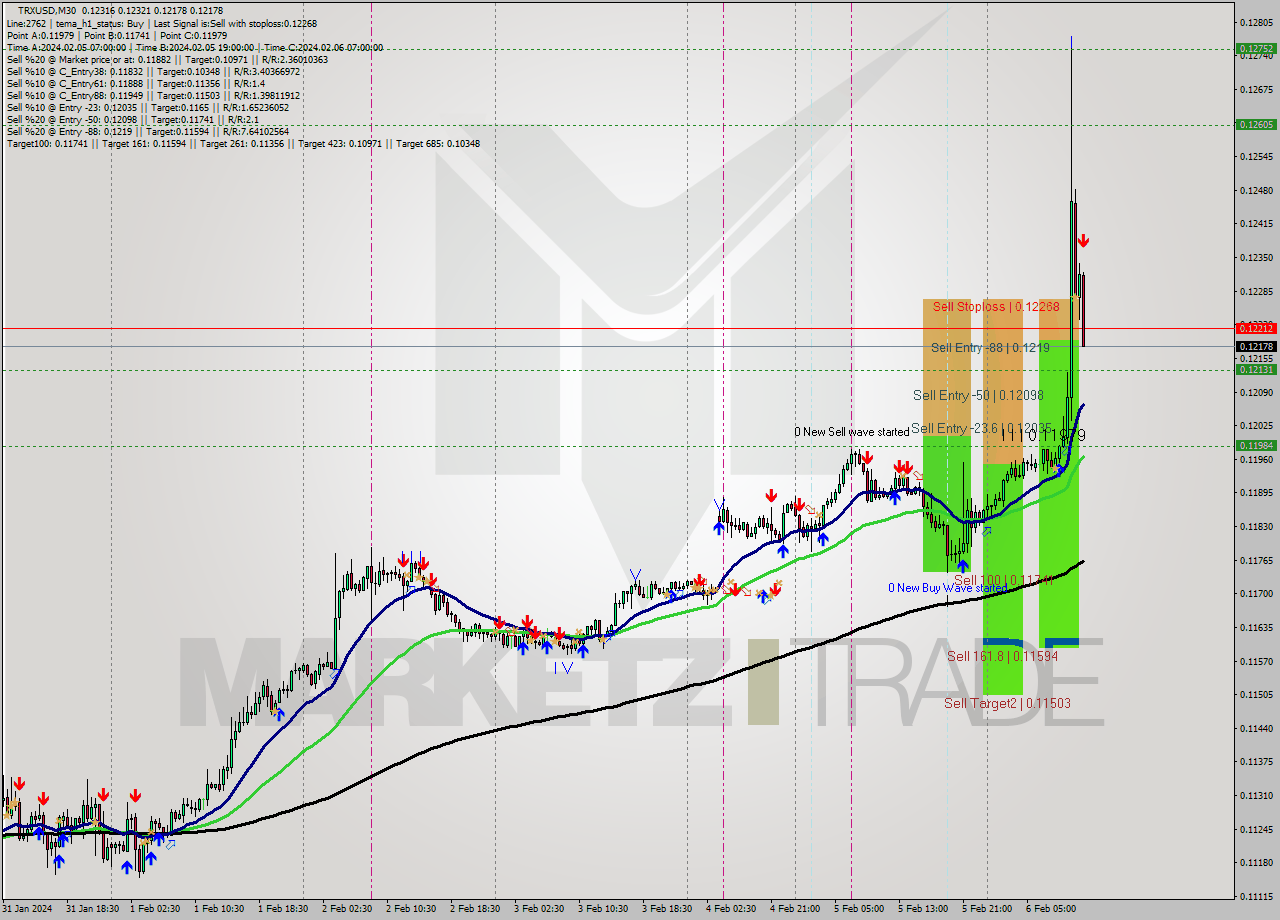Click the '3 Feb 18:30' time axis label
This screenshot has height=920, width=1280.
667,909
